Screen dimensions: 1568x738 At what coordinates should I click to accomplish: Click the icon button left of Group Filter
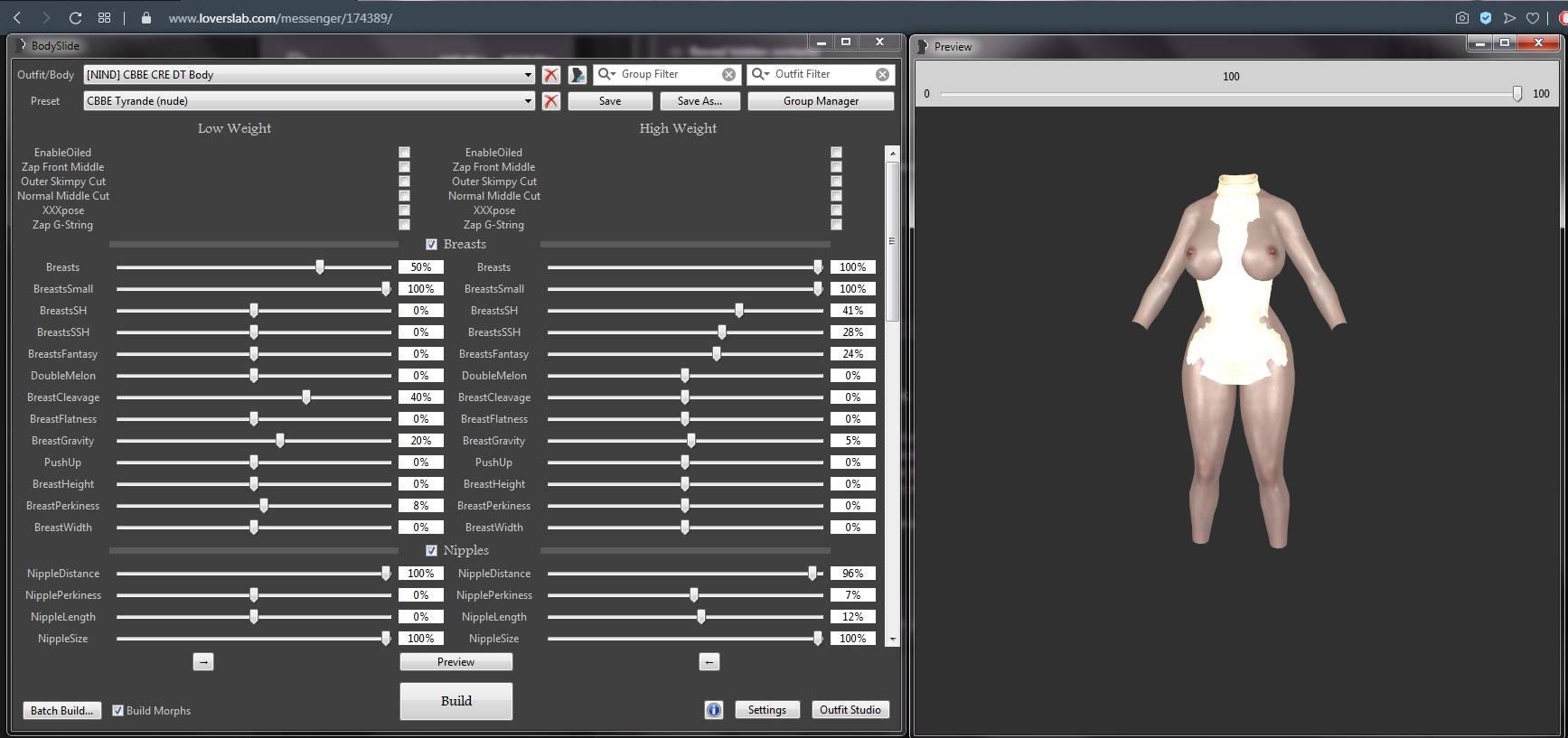pyautogui.click(x=577, y=75)
